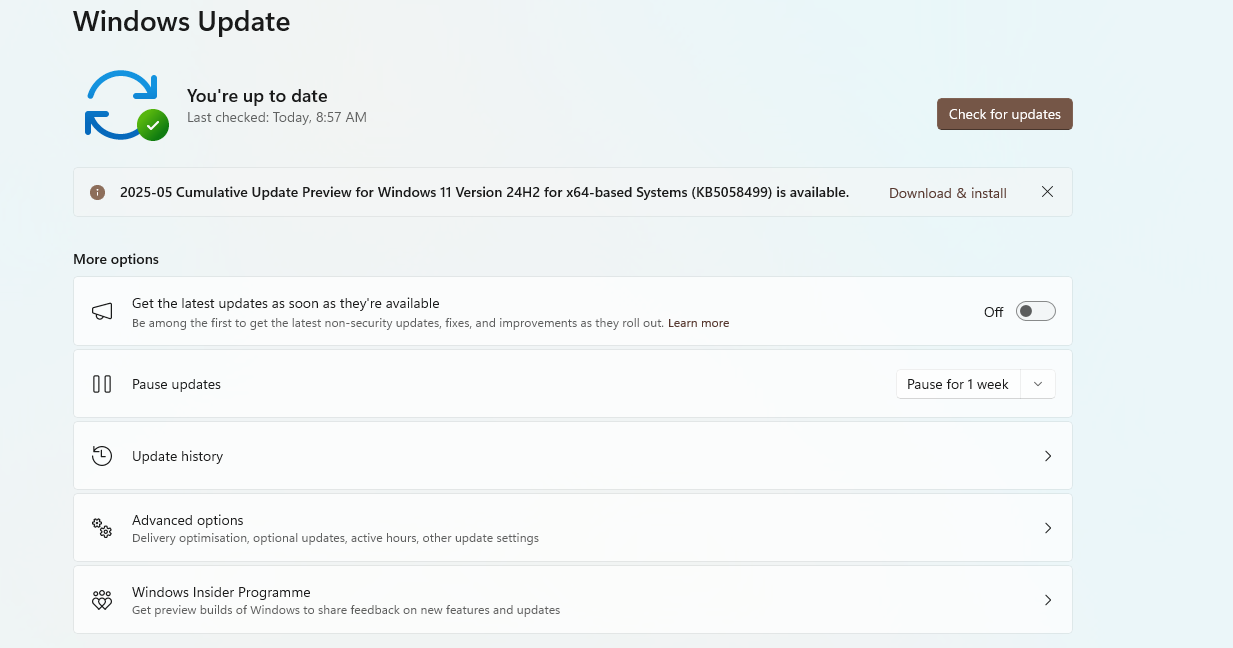Click the 'Pause updates' label

click(177, 384)
